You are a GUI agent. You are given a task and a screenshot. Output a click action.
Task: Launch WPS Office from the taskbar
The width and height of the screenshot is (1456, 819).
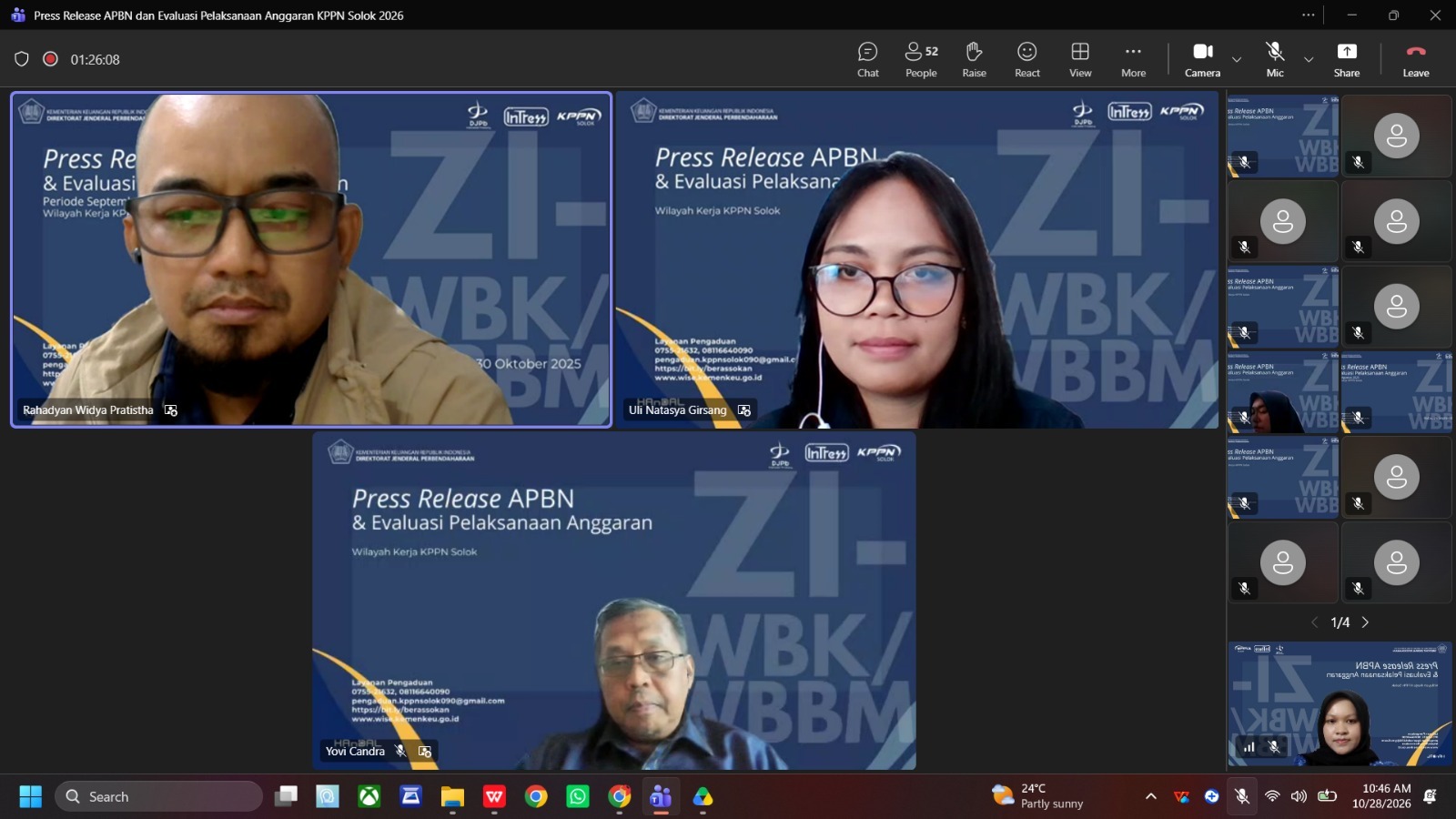[494, 797]
